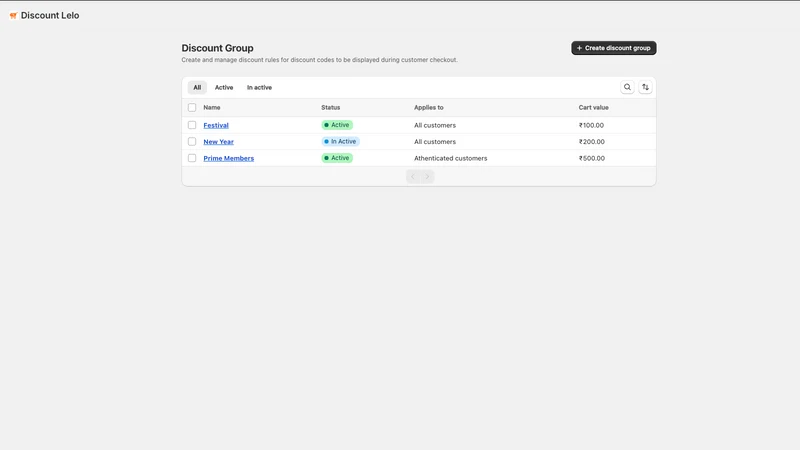The height and width of the screenshot is (450, 800).
Task: Check the Festival row checkbox
Action: 192,125
